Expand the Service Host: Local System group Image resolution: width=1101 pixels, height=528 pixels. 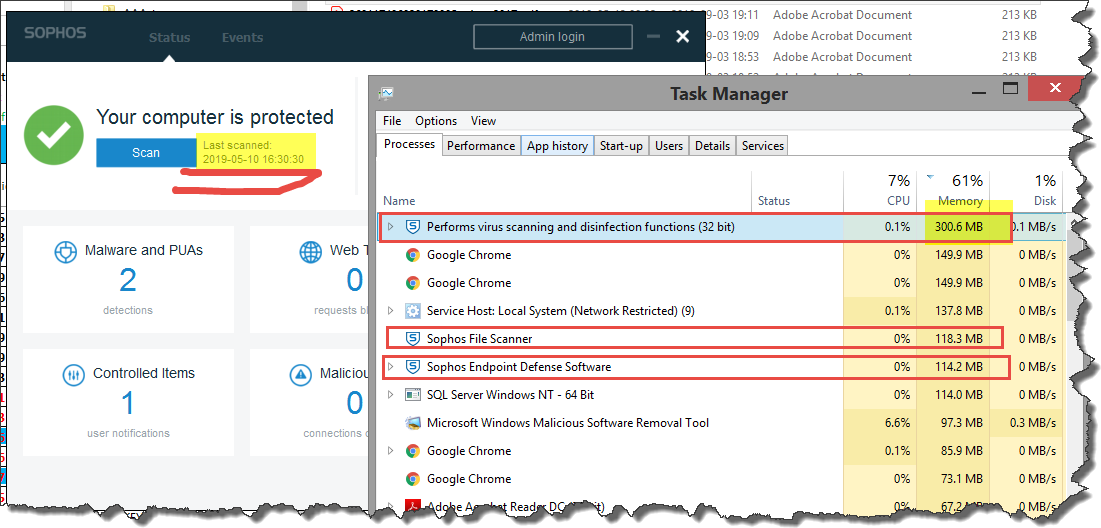tap(391, 311)
